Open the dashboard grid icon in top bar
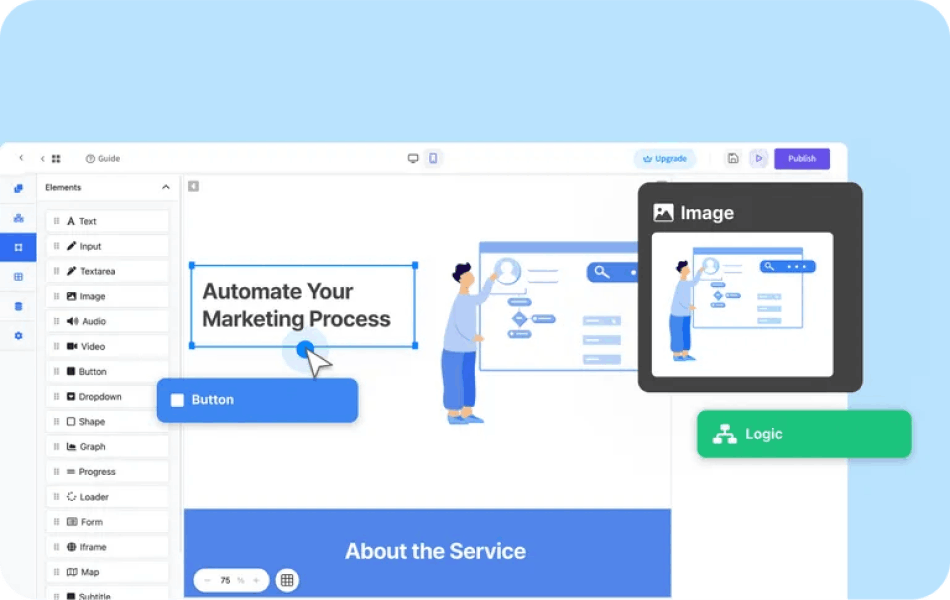This screenshot has height=600, width=950. pos(56,158)
